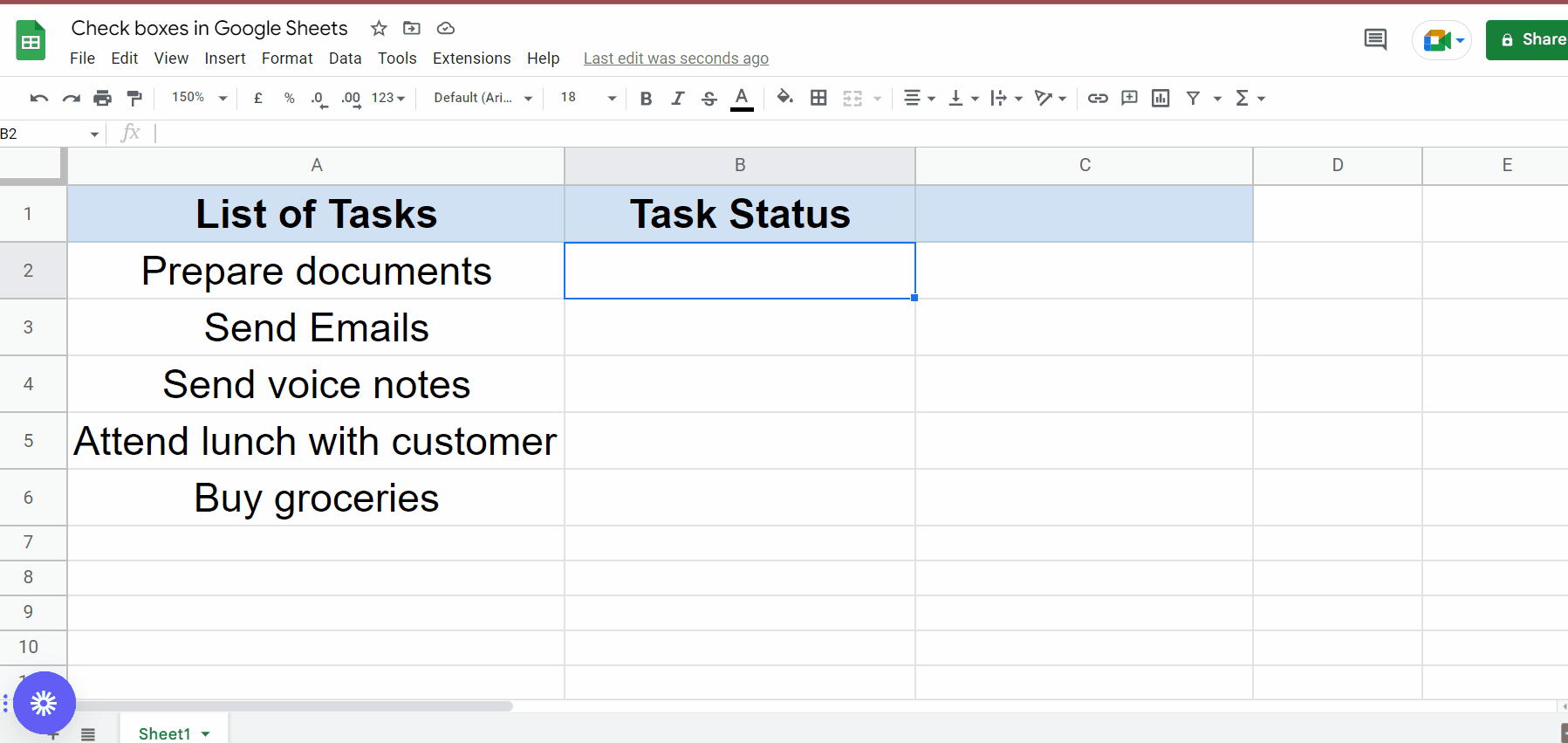Format as currency with pound icon
This screenshot has width=1568, height=743.
pos(258,98)
